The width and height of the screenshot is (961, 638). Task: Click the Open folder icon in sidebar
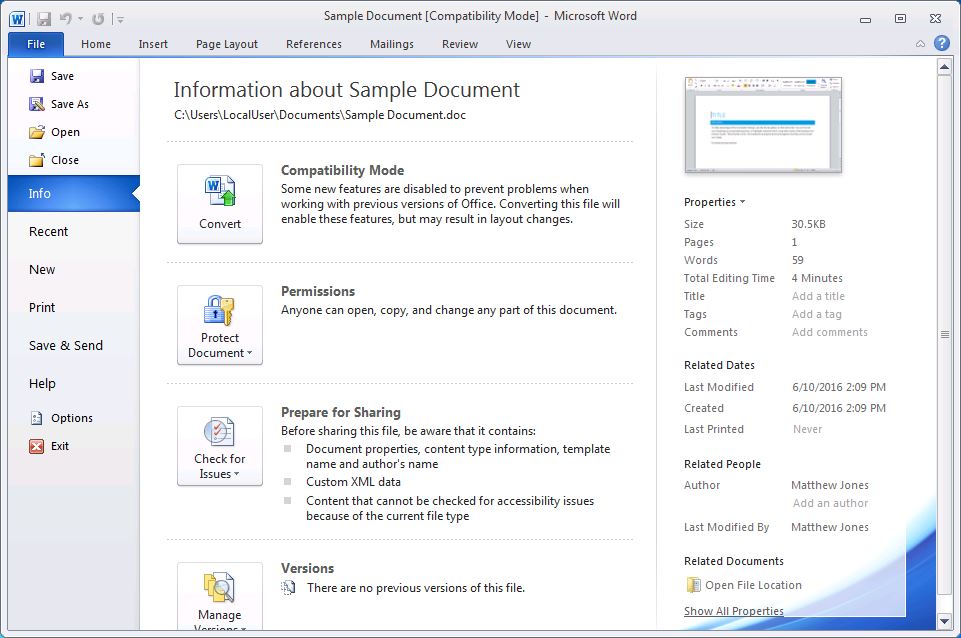pyautogui.click(x=37, y=132)
